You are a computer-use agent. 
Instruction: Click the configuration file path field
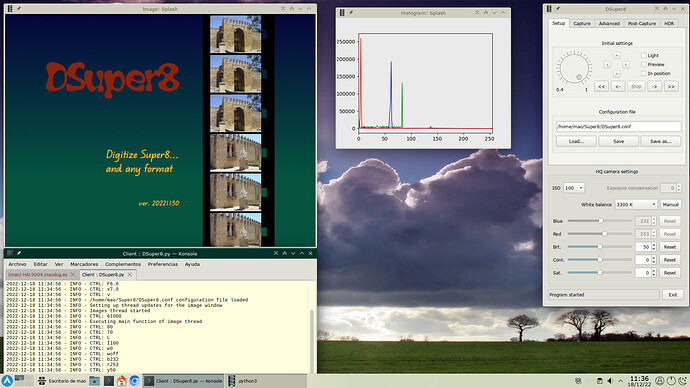coord(618,127)
